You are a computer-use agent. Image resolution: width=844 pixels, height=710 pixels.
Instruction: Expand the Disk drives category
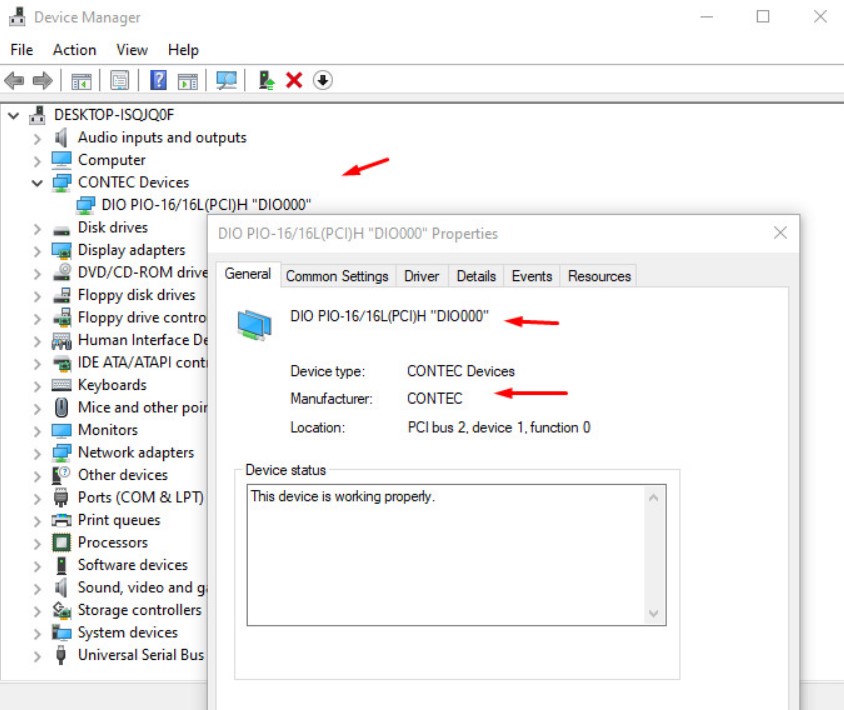(37, 229)
